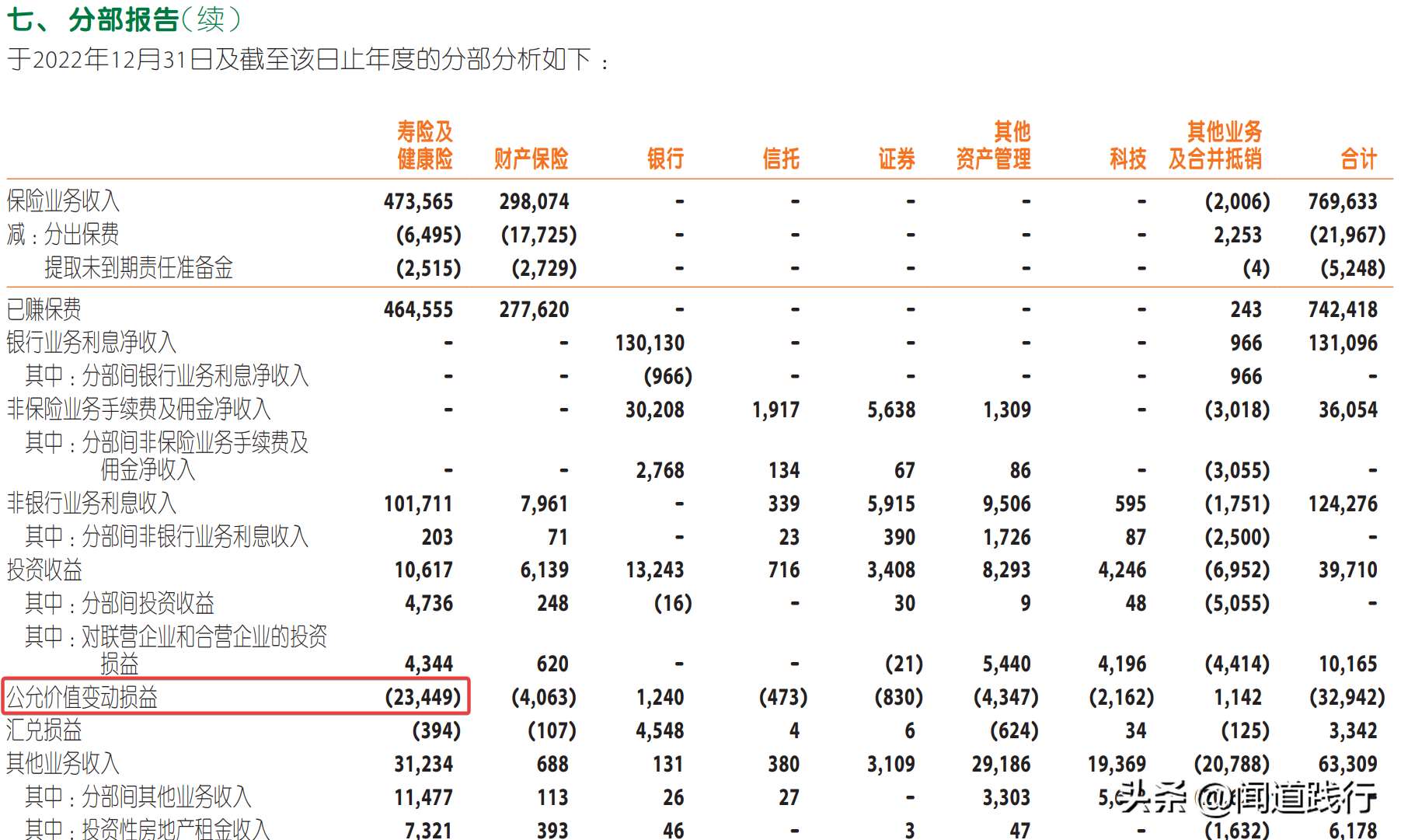The width and height of the screenshot is (1401, 840).
Task: Click total 769,633 in 保险业务收入 row
Action: (x=1343, y=201)
